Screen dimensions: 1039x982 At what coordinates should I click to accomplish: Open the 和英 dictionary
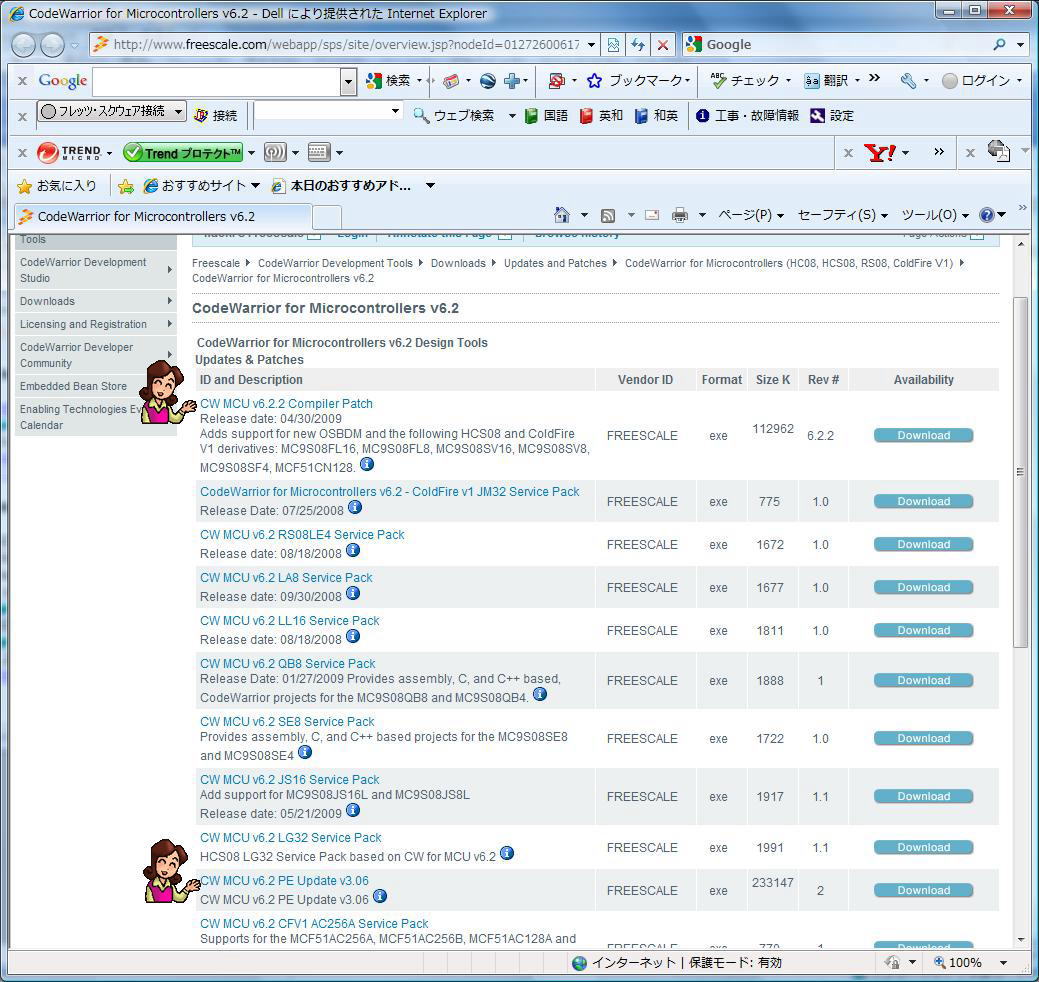click(x=657, y=116)
